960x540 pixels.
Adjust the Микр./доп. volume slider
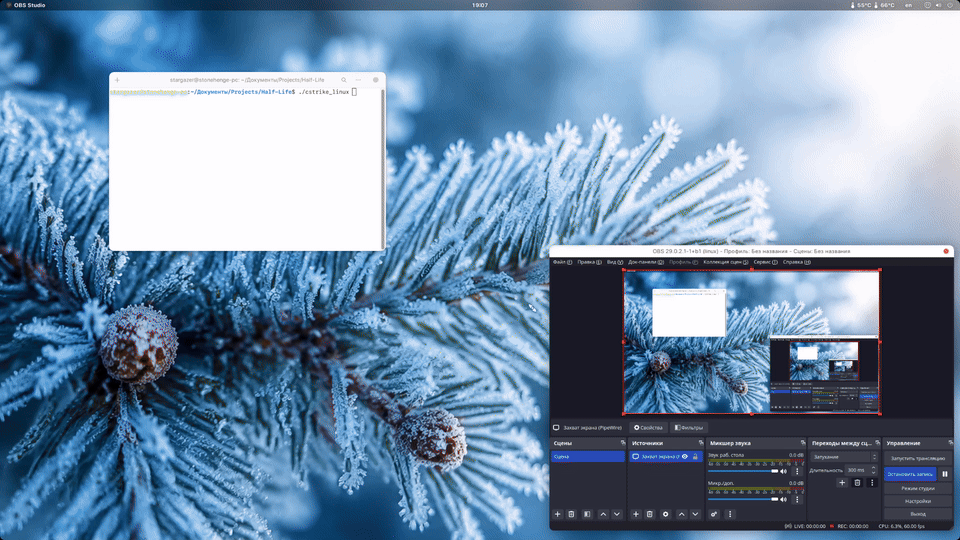pyautogui.click(x=743, y=500)
